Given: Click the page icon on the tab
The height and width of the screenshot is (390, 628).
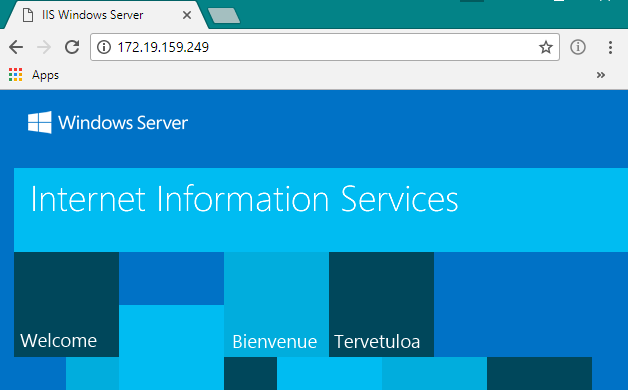Looking at the screenshot, I should 28,15.
